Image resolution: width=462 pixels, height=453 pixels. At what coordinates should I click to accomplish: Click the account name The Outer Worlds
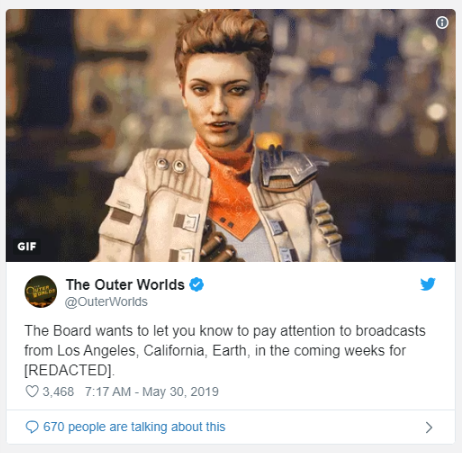125,285
